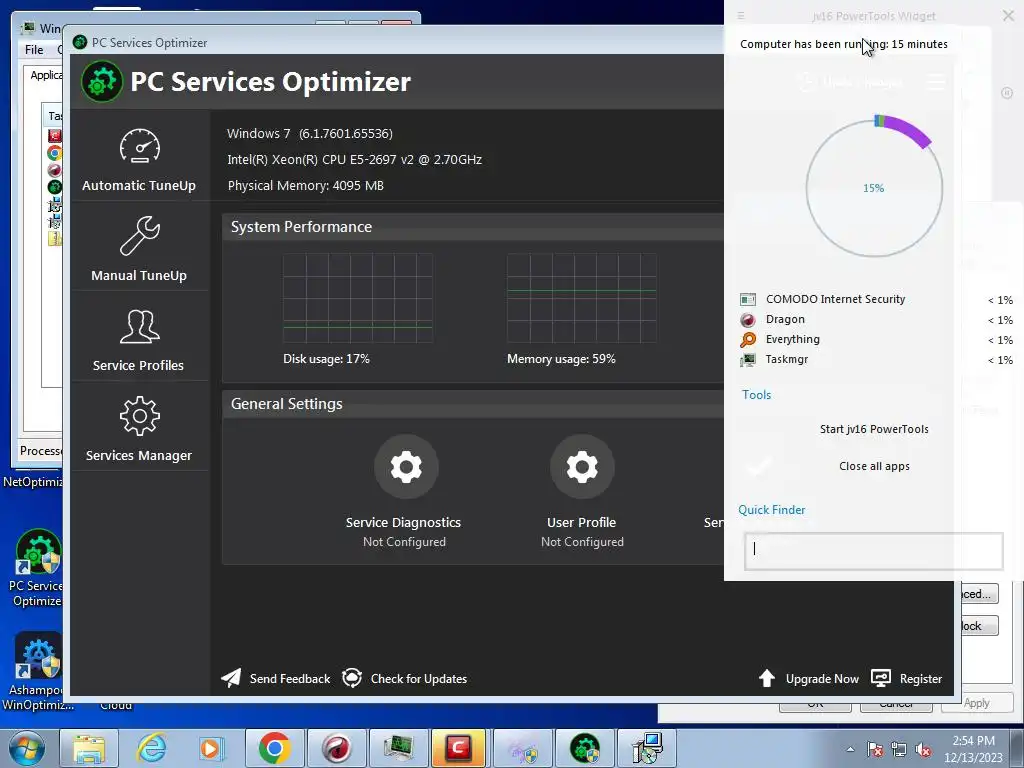The width and height of the screenshot is (1024, 768).
Task: Click Send Feedback link
Action: click(x=290, y=679)
